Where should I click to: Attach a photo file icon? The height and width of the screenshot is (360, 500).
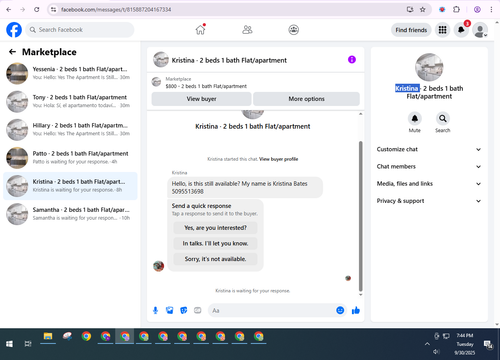tap(170, 310)
